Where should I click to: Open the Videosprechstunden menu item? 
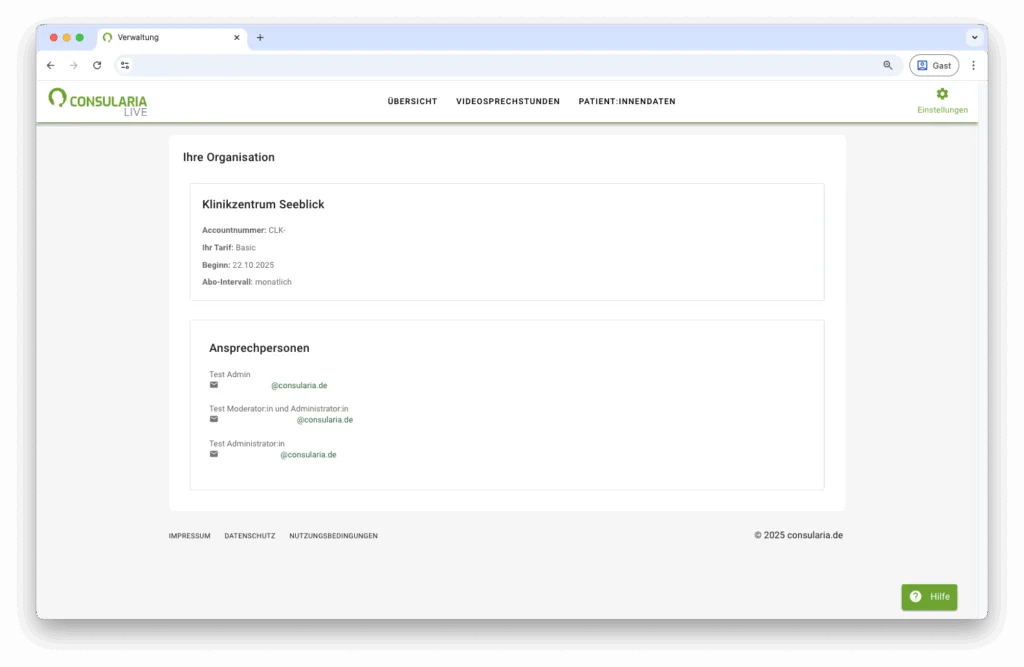[507, 101]
